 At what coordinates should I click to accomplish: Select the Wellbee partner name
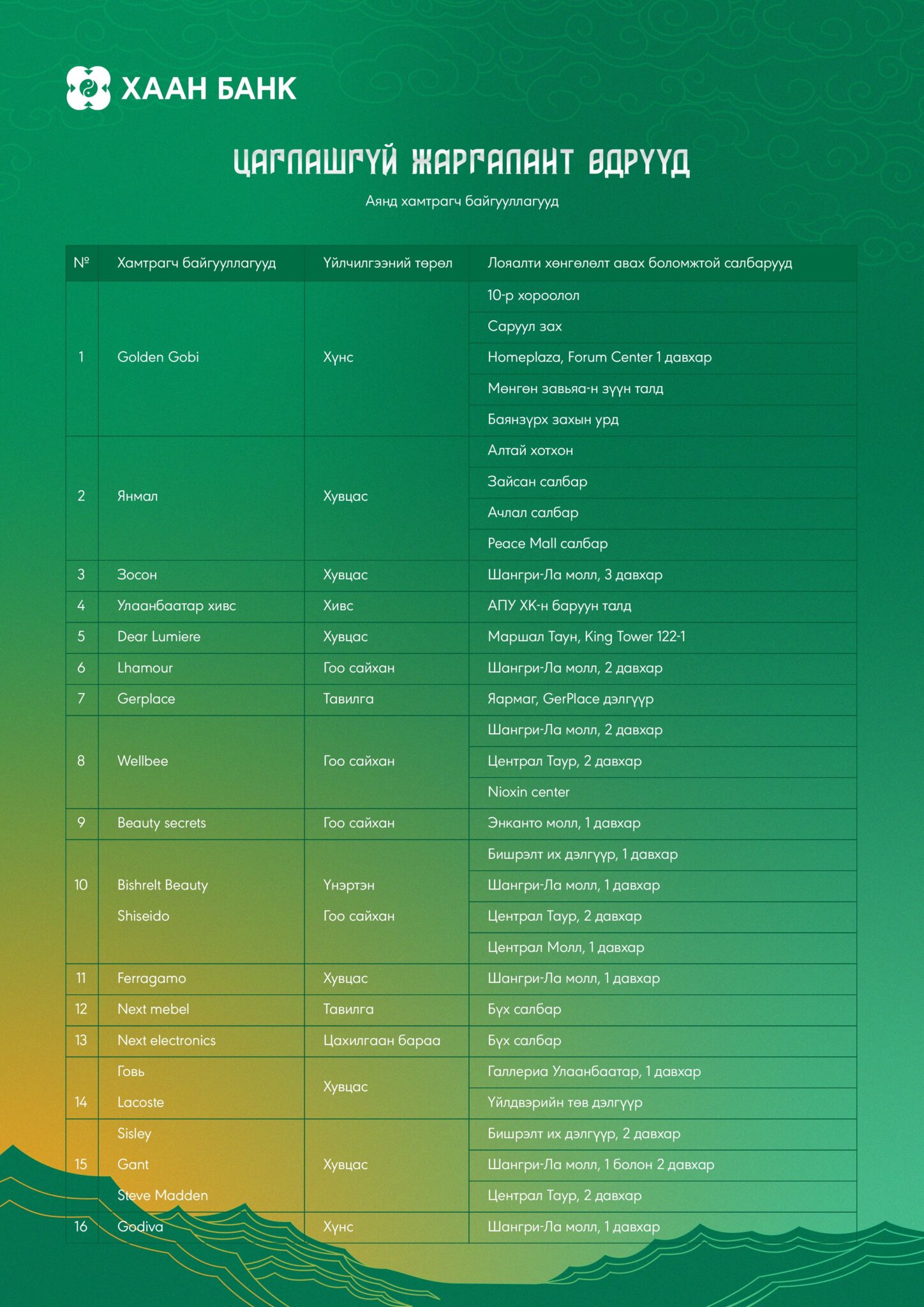click(143, 761)
